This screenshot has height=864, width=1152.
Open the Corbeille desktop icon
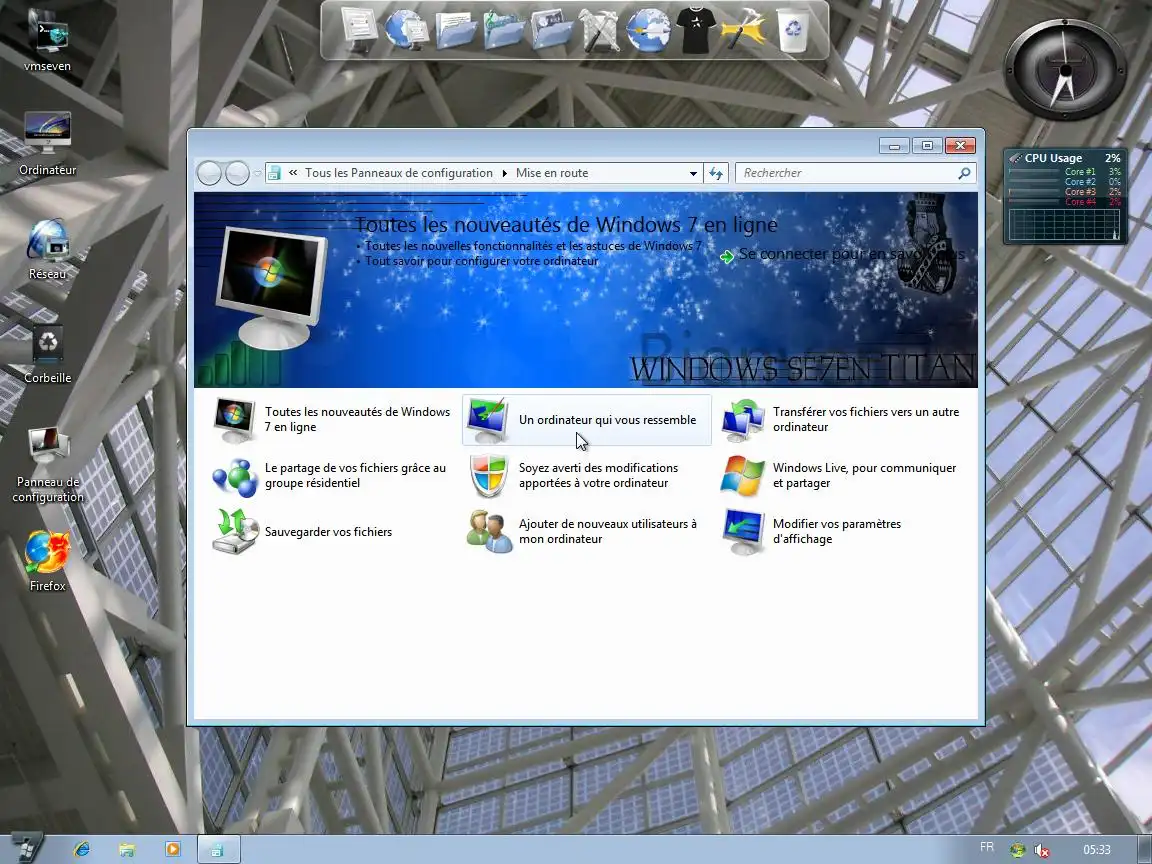pyautogui.click(x=47, y=354)
